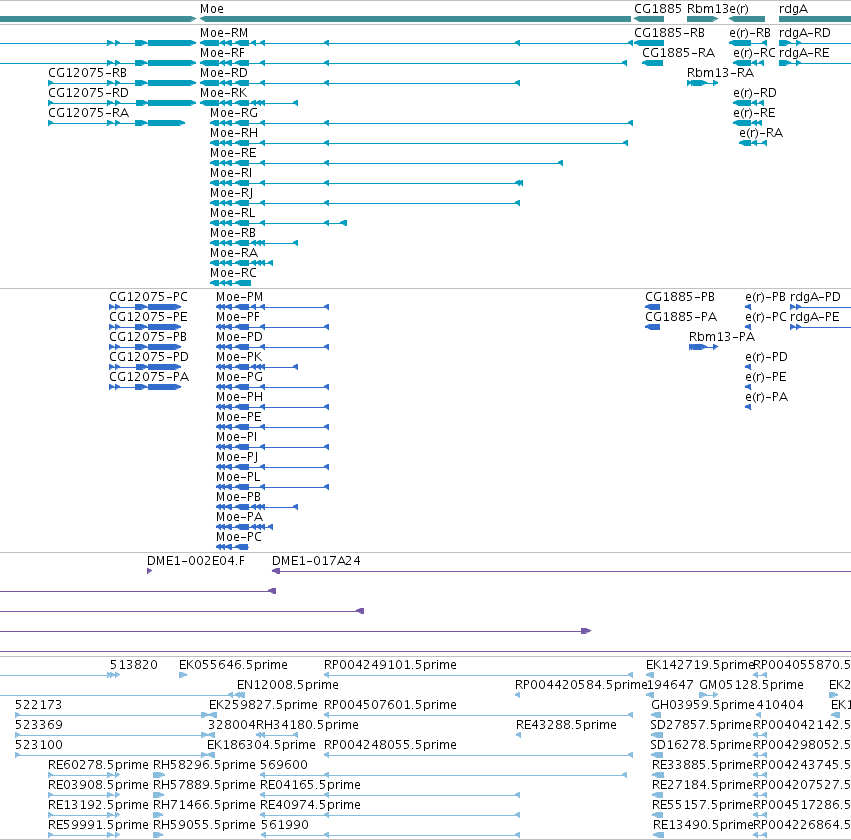Click the GH03959.5prime EST label
This screenshot has width=851, height=840.
pos(703,705)
